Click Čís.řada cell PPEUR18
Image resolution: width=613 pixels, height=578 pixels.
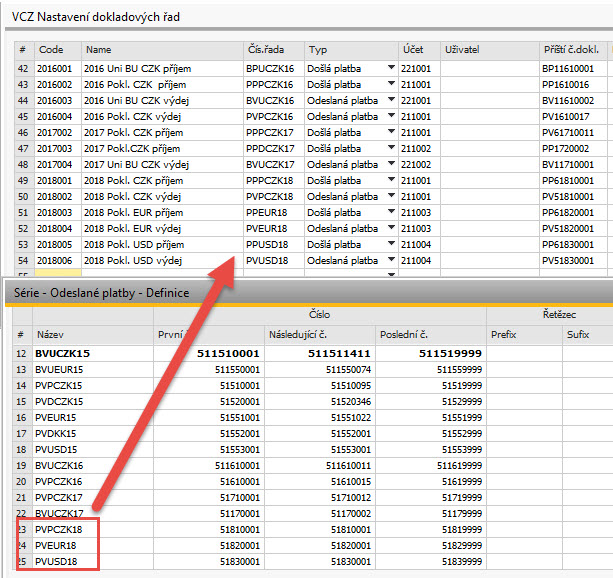pyautogui.click(x=274, y=212)
